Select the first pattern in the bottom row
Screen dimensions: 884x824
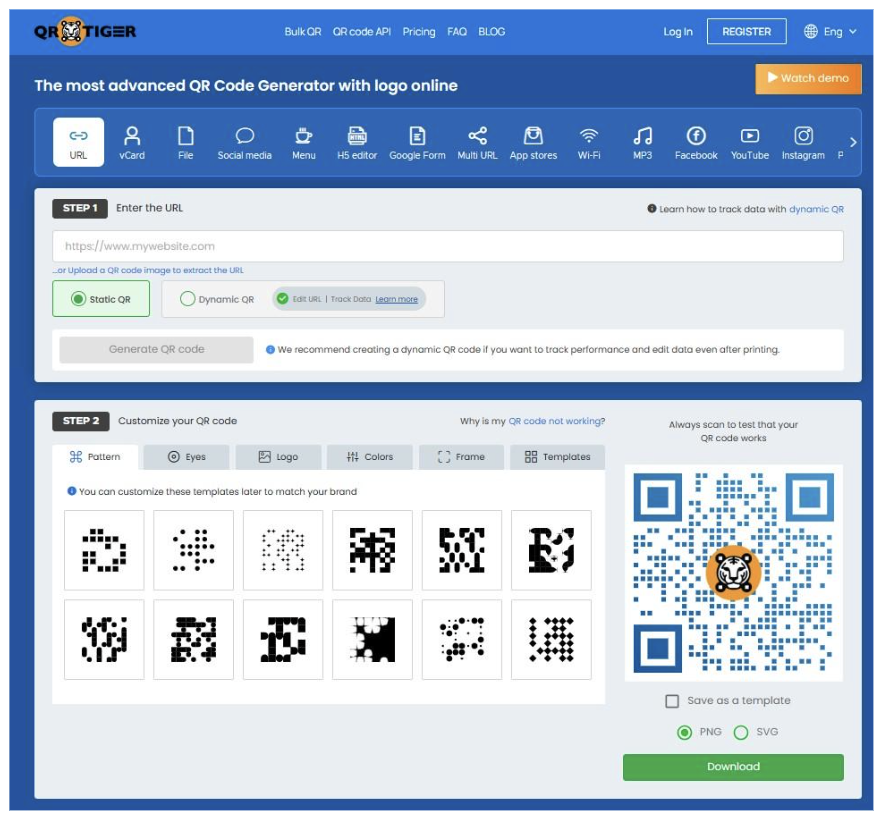104,639
